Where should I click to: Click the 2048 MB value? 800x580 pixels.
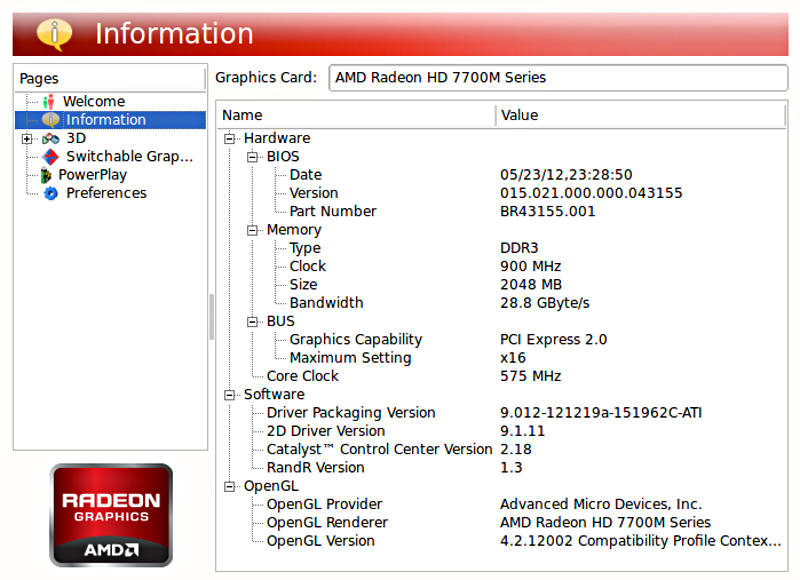pyautogui.click(x=531, y=285)
